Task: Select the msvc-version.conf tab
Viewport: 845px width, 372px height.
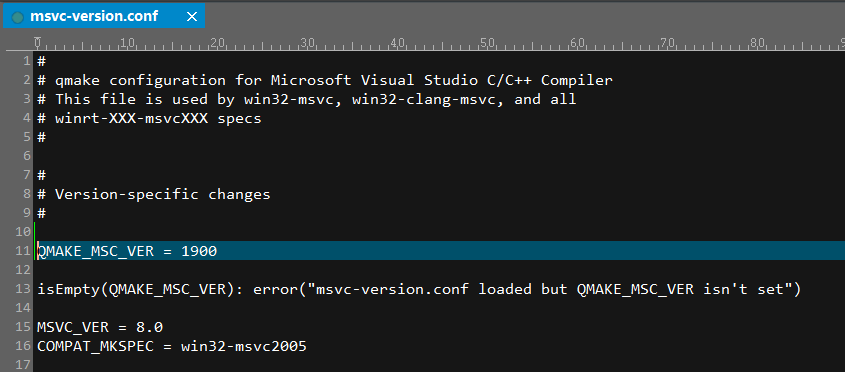Action: coord(103,16)
